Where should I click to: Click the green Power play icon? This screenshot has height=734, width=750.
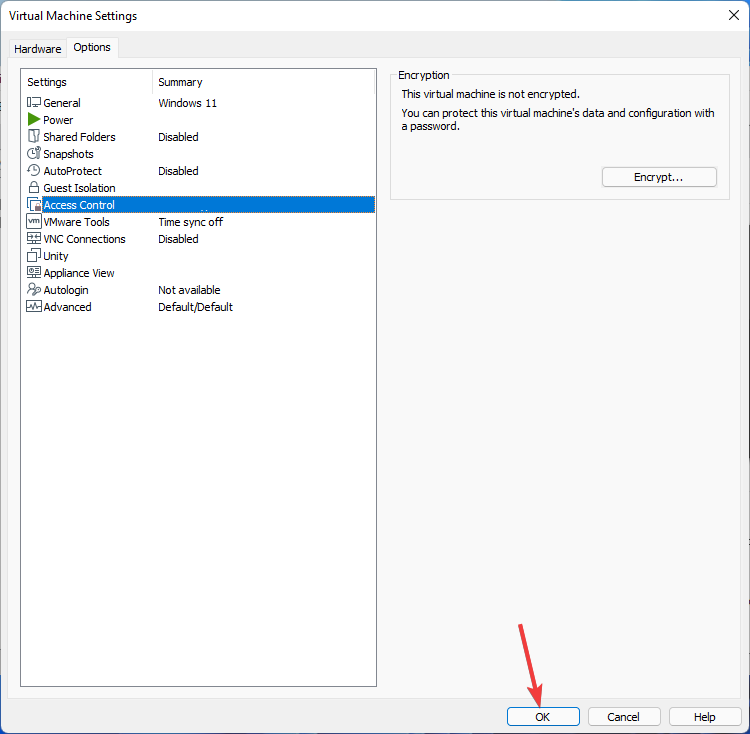point(33,119)
